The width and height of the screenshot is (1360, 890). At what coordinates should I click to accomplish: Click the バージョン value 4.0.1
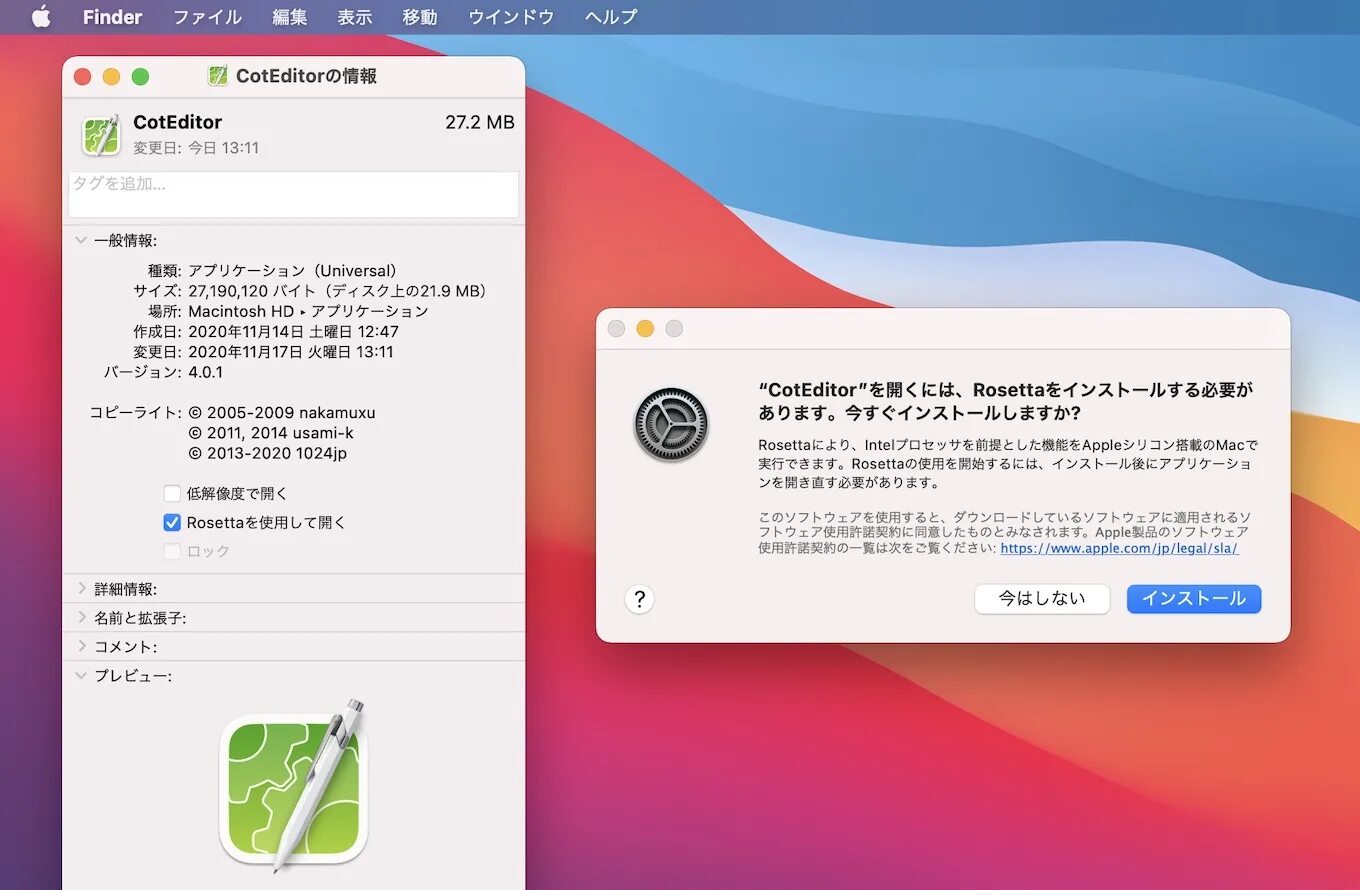tap(206, 372)
